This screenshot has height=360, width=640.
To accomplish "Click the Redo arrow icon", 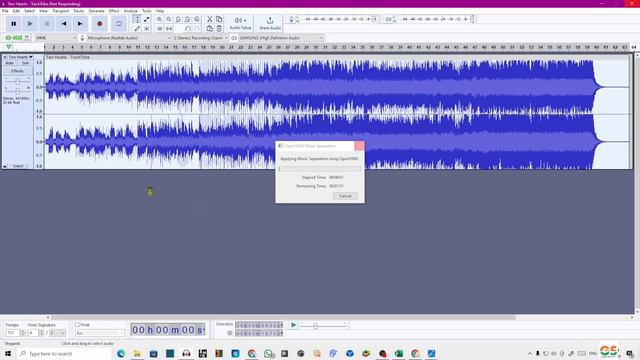I will point(197,29).
